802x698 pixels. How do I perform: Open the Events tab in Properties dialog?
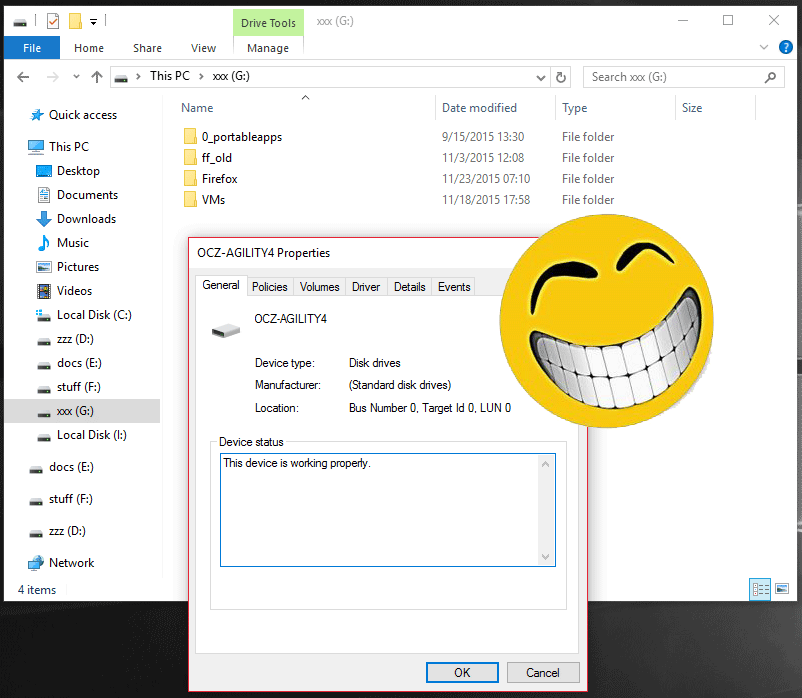pos(454,287)
